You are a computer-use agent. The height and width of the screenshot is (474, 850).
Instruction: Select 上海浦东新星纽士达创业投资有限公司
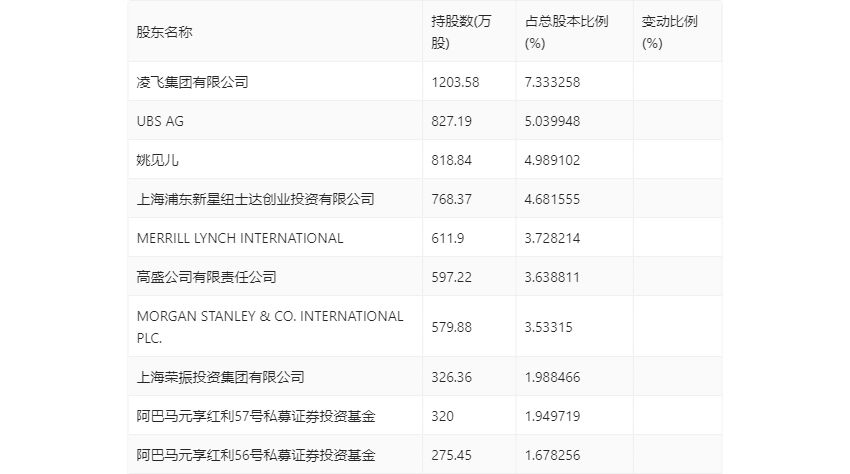click(x=255, y=199)
